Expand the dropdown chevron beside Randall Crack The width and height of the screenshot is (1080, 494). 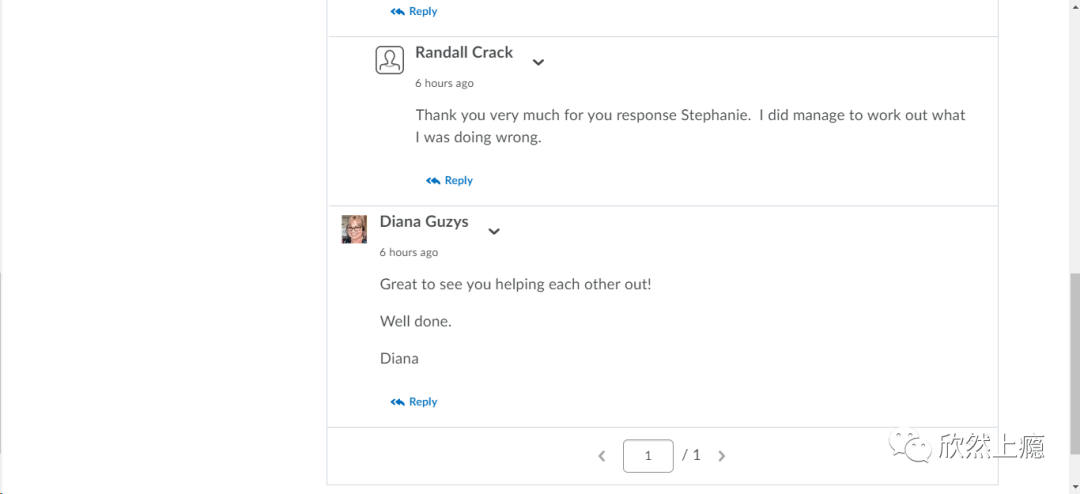point(539,62)
